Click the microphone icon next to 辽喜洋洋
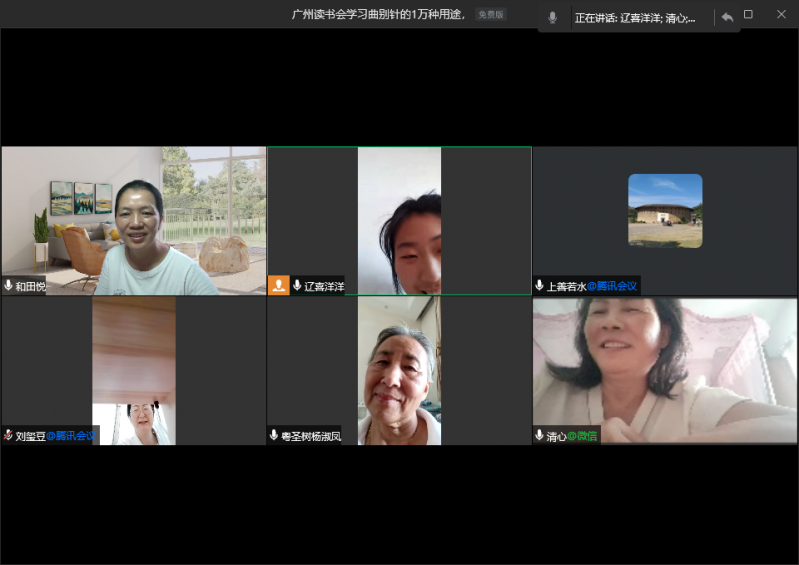The width and height of the screenshot is (799, 565). click(x=297, y=286)
